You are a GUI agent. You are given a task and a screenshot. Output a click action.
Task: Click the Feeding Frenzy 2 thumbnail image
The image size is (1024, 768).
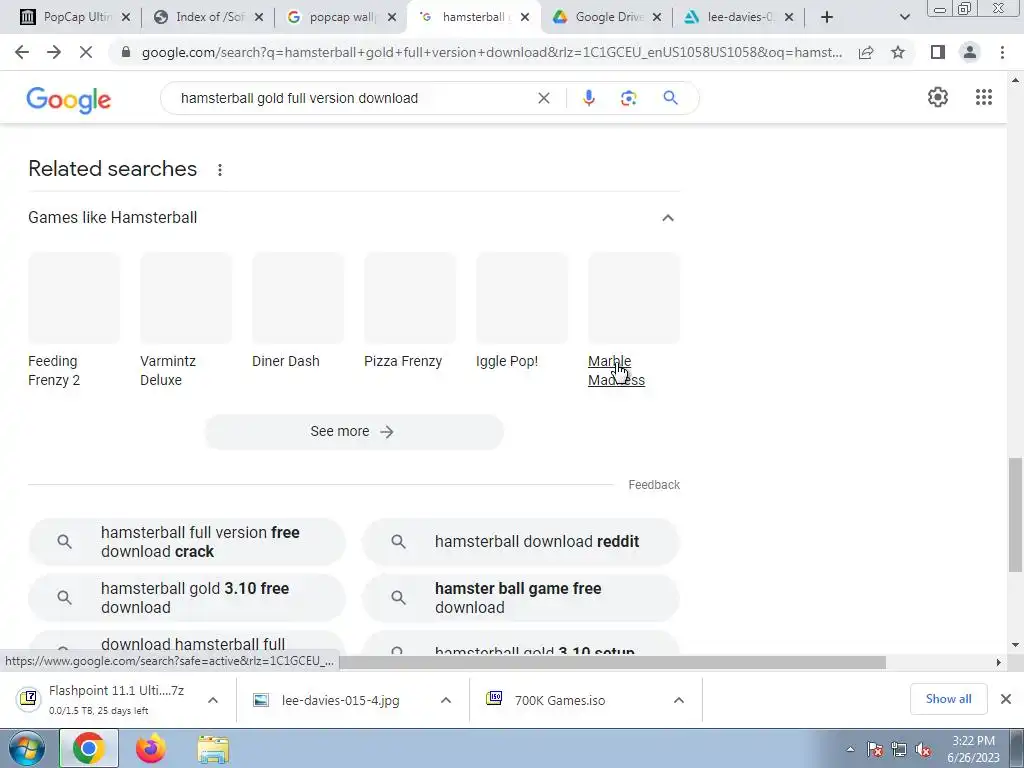coord(74,298)
